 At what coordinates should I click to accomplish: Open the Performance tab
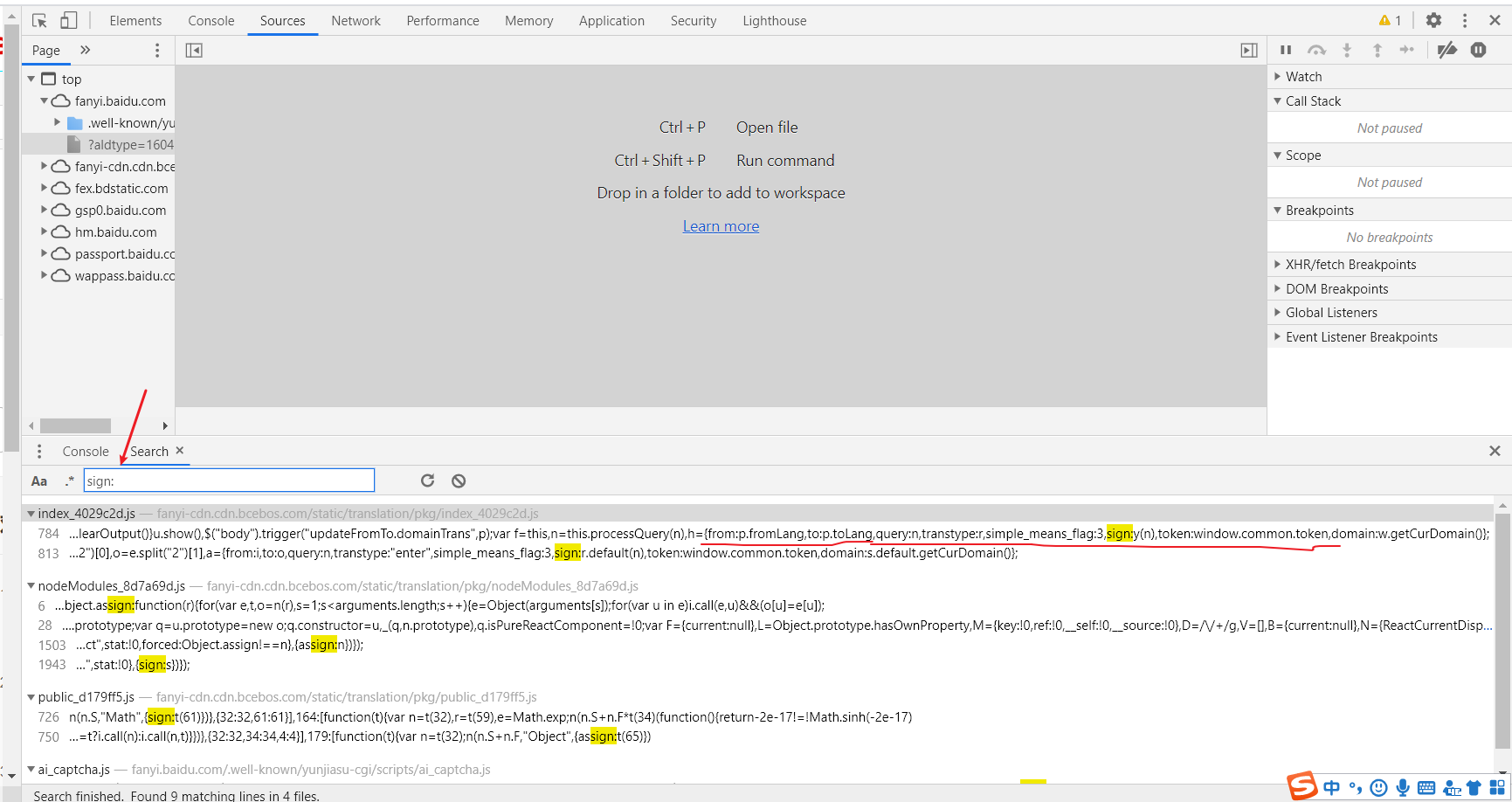point(443,21)
